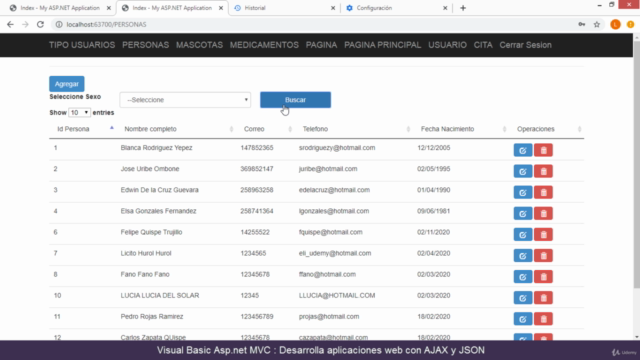
Task: Select the 123456789 cell
Action: coord(257,317)
